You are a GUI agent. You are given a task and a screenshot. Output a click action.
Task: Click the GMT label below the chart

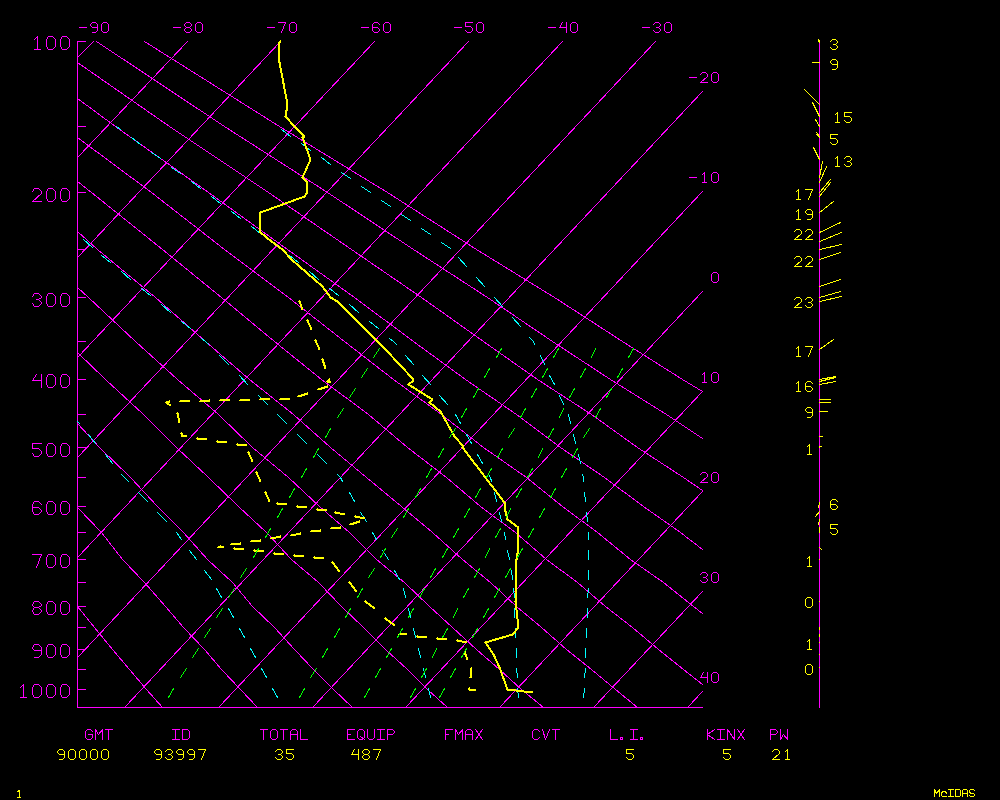click(x=100, y=735)
